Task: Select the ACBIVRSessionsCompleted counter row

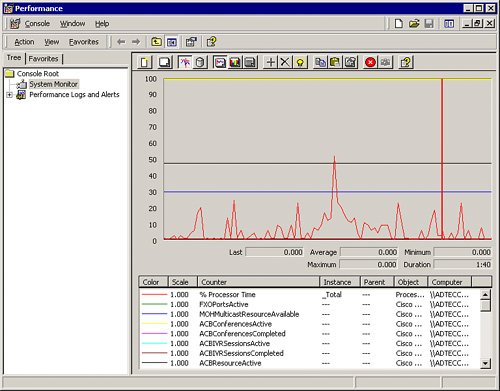Action: [309, 353]
